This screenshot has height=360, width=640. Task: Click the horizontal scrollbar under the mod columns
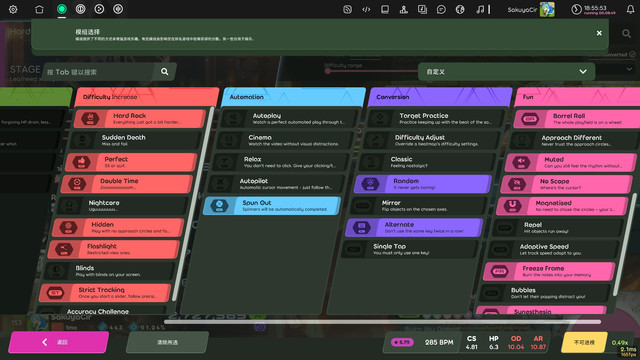coord(382,322)
